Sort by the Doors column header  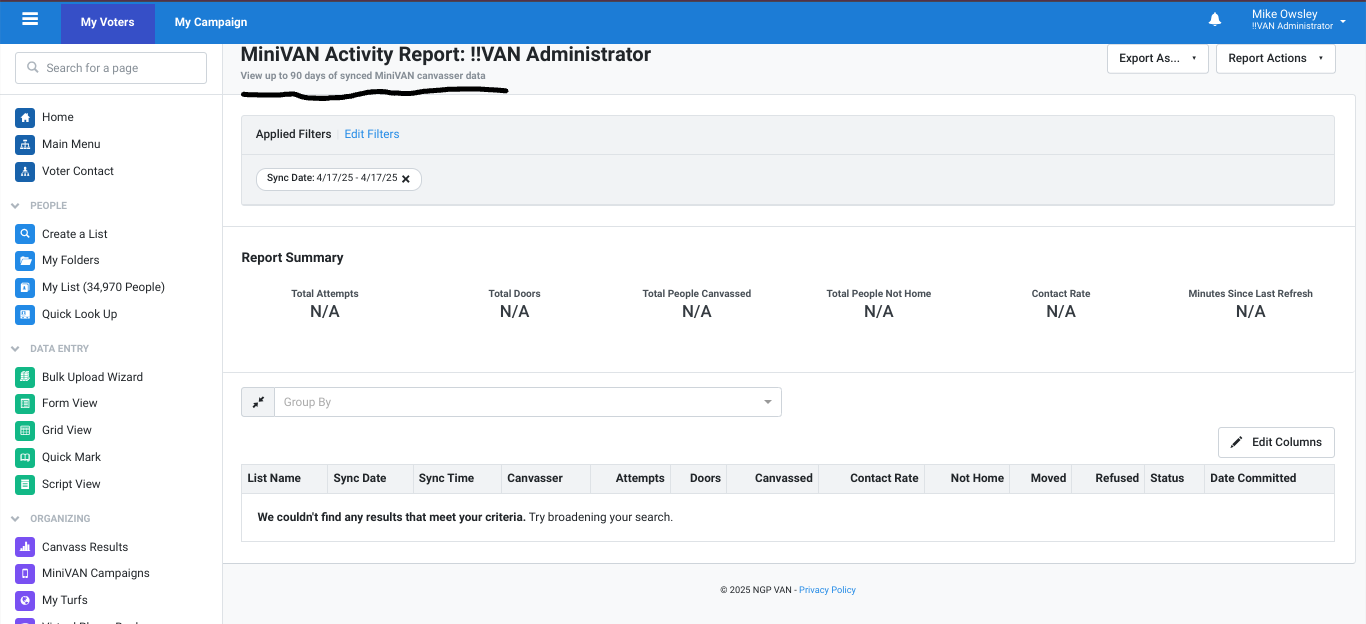click(705, 478)
